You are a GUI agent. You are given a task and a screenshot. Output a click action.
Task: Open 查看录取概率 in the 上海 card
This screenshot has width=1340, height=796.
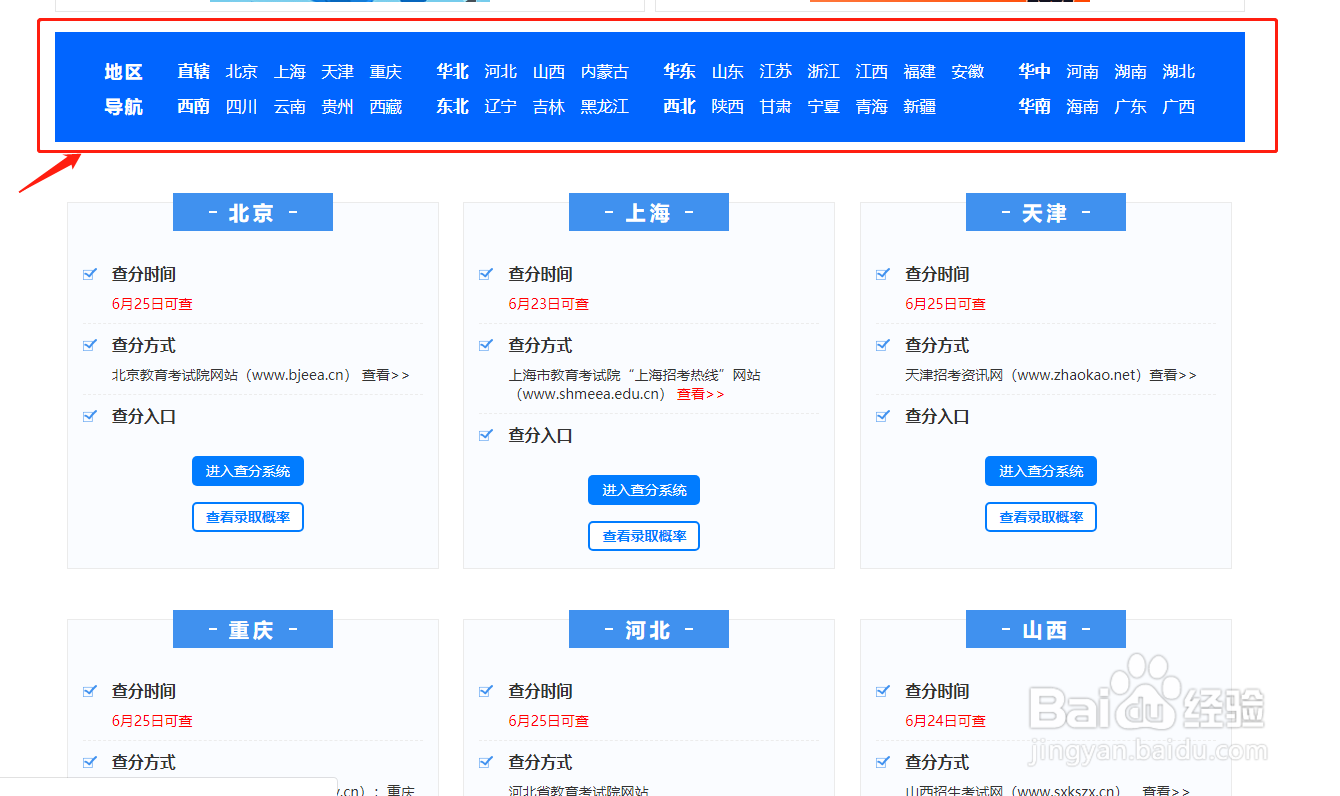click(644, 536)
